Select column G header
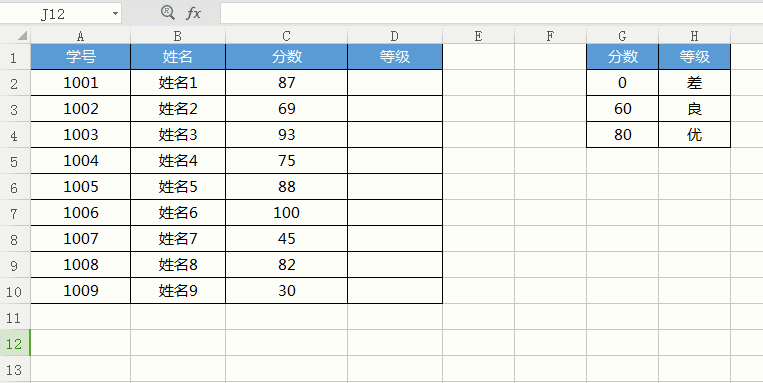Image resolution: width=763 pixels, height=383 pixels. click(x=622, y=36)
